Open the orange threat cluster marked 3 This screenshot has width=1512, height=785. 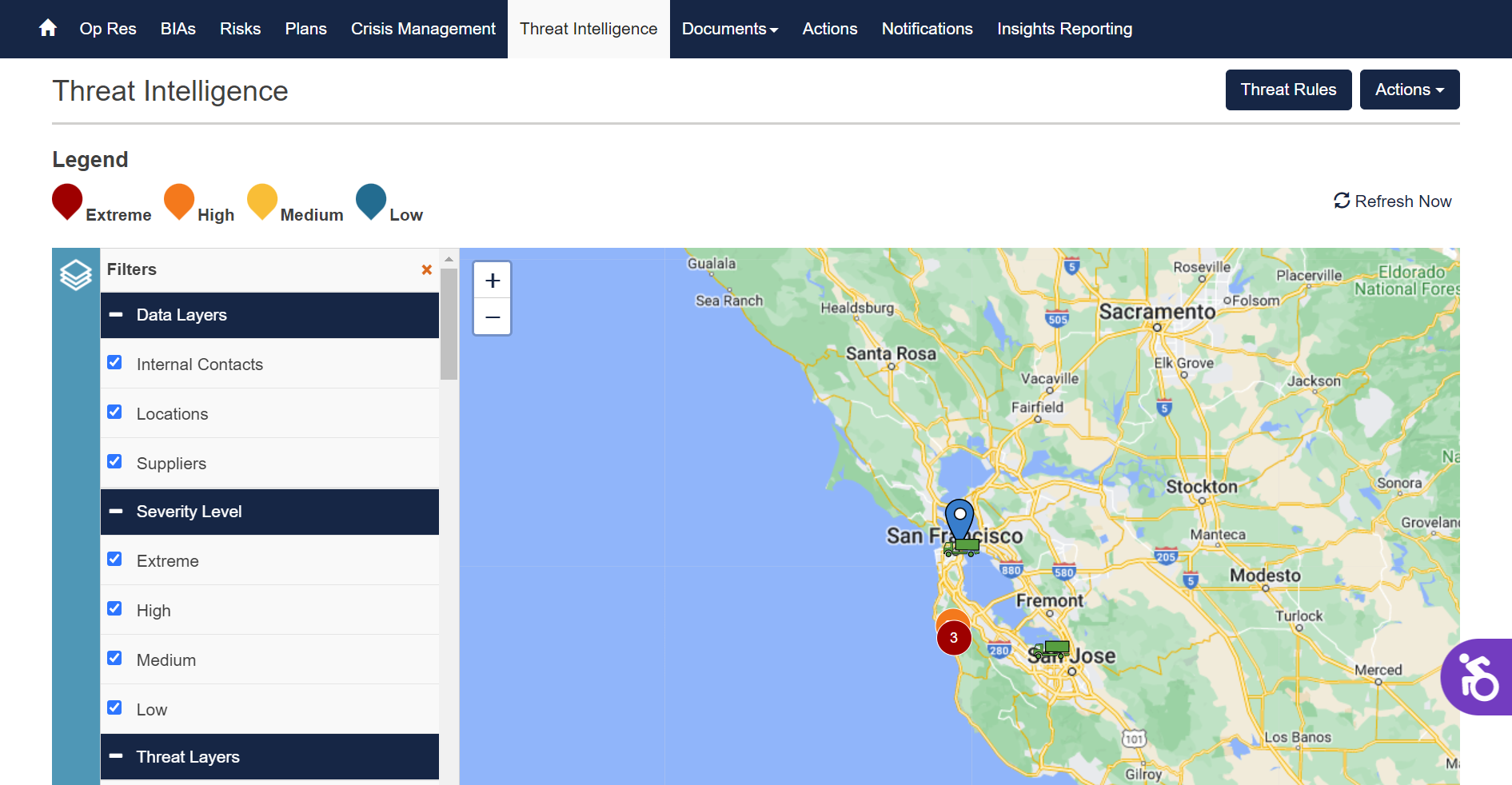[x=953, y=637]
